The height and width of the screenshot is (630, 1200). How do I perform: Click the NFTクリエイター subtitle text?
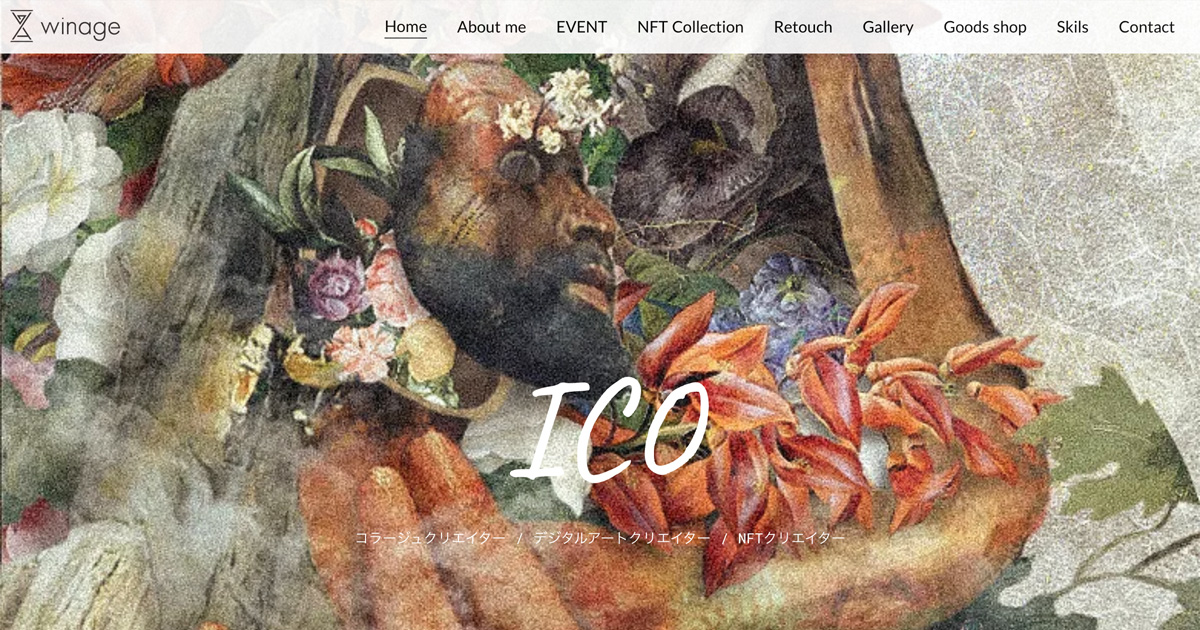coord(791,538)
